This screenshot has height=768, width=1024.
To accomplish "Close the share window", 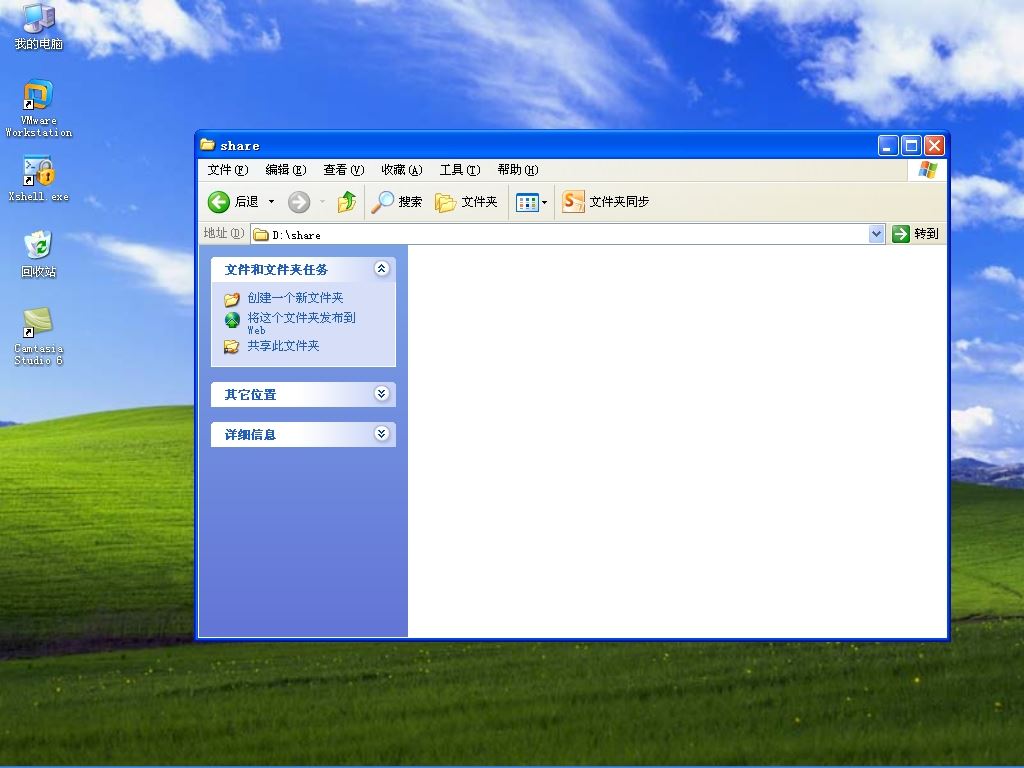I will [935, 146].
